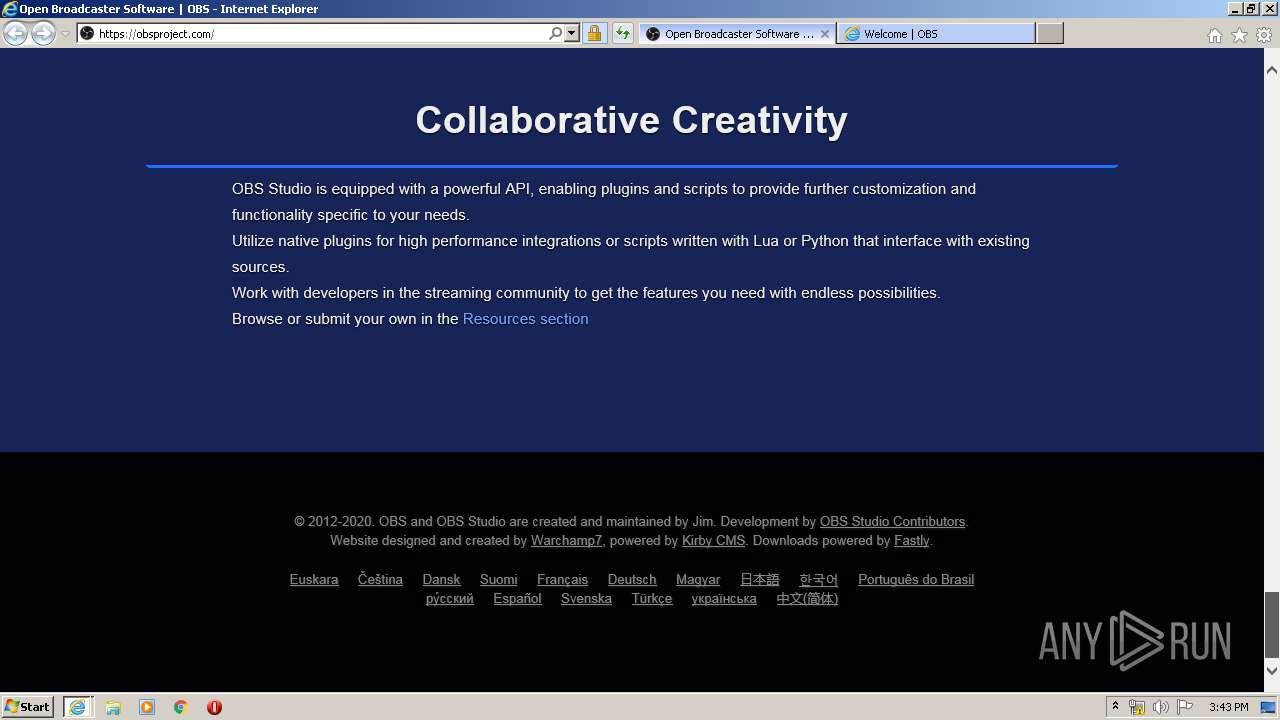Viewport: 1280px width, 720px height.
Task: Open the Tools gear menu
Action: 1264,35
